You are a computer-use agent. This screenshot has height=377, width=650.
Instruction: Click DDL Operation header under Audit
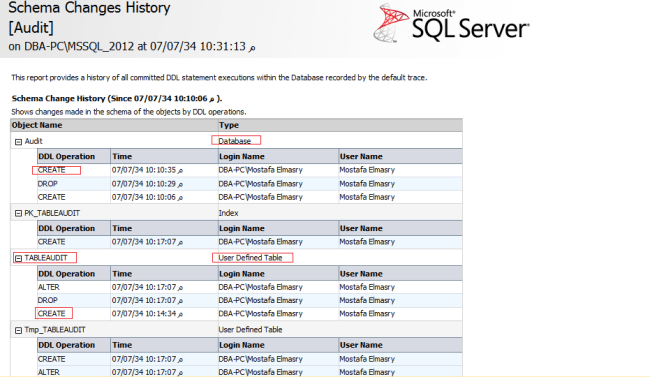(66, 157)
